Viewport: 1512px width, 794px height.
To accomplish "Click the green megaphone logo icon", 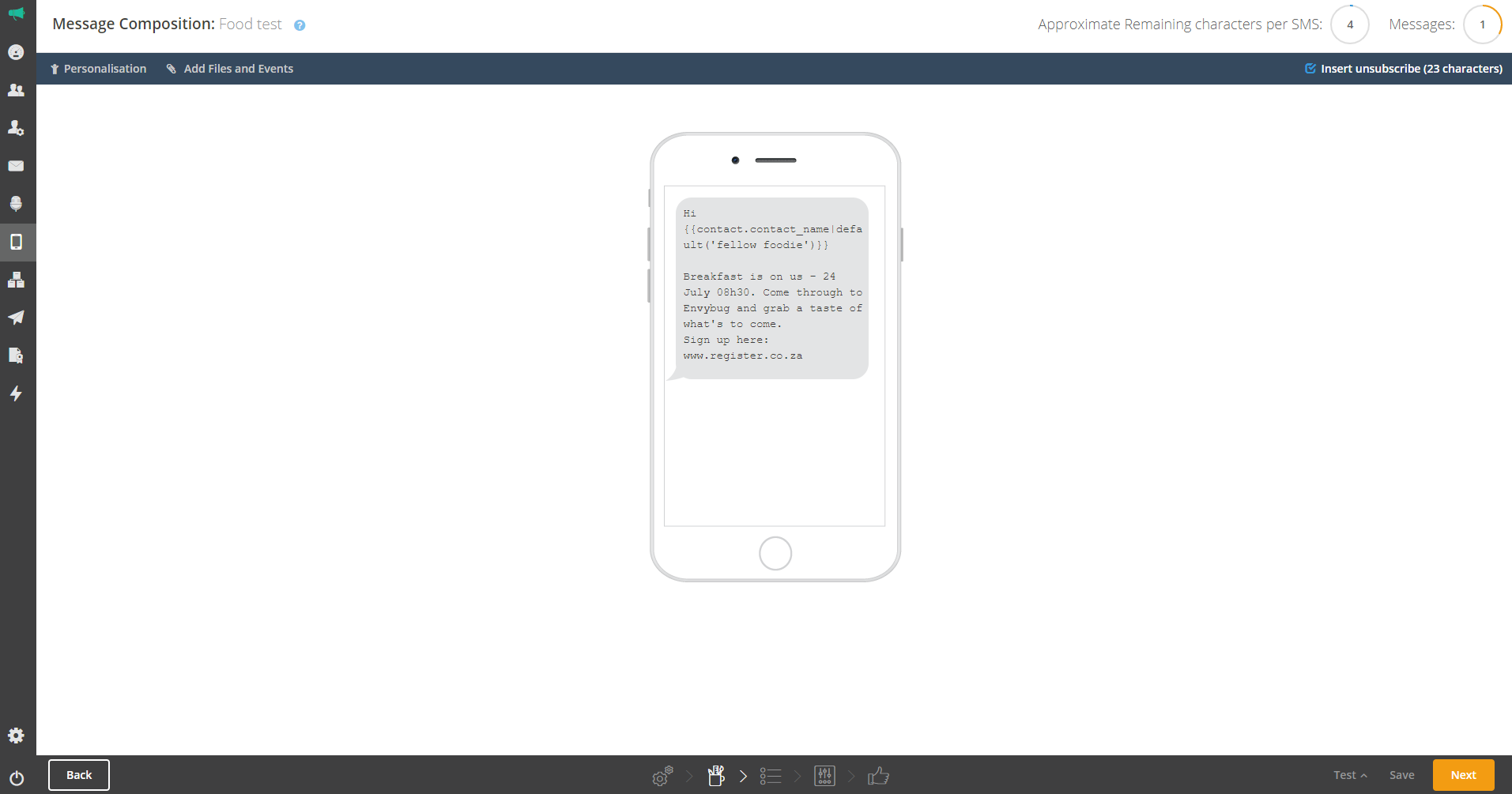I will tap(17, 13).
